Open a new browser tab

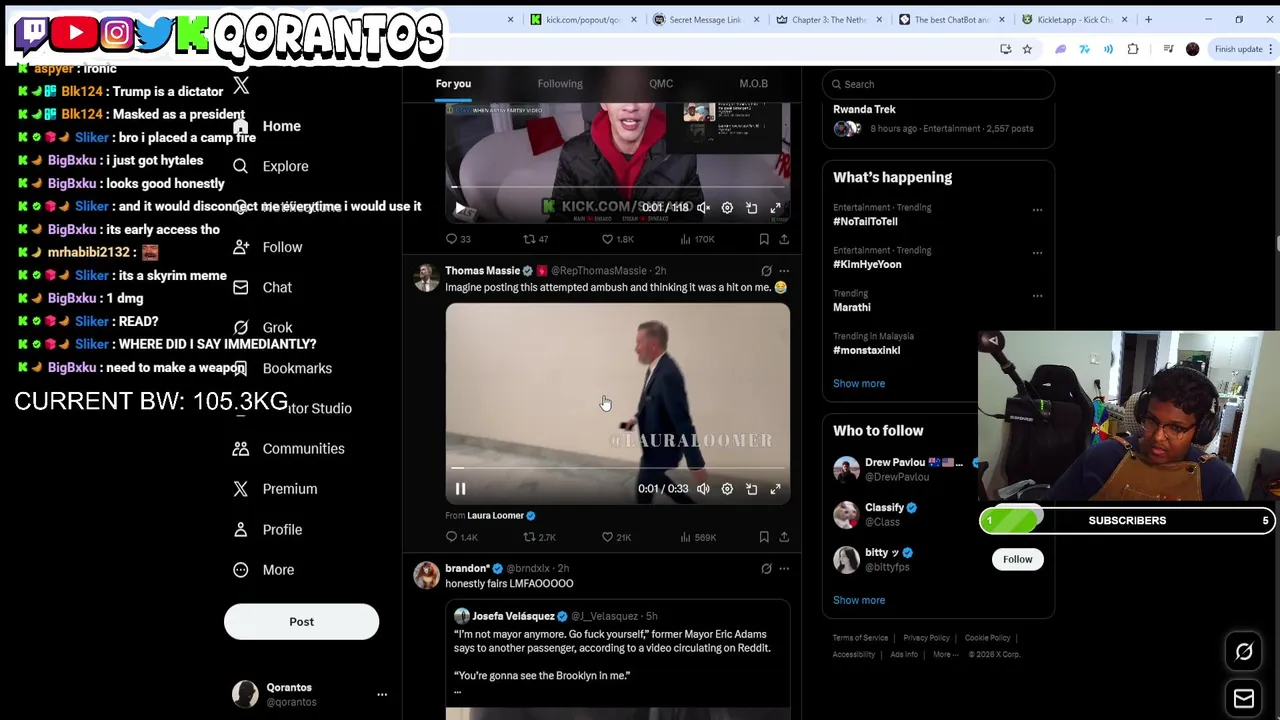click(1148, 19)
